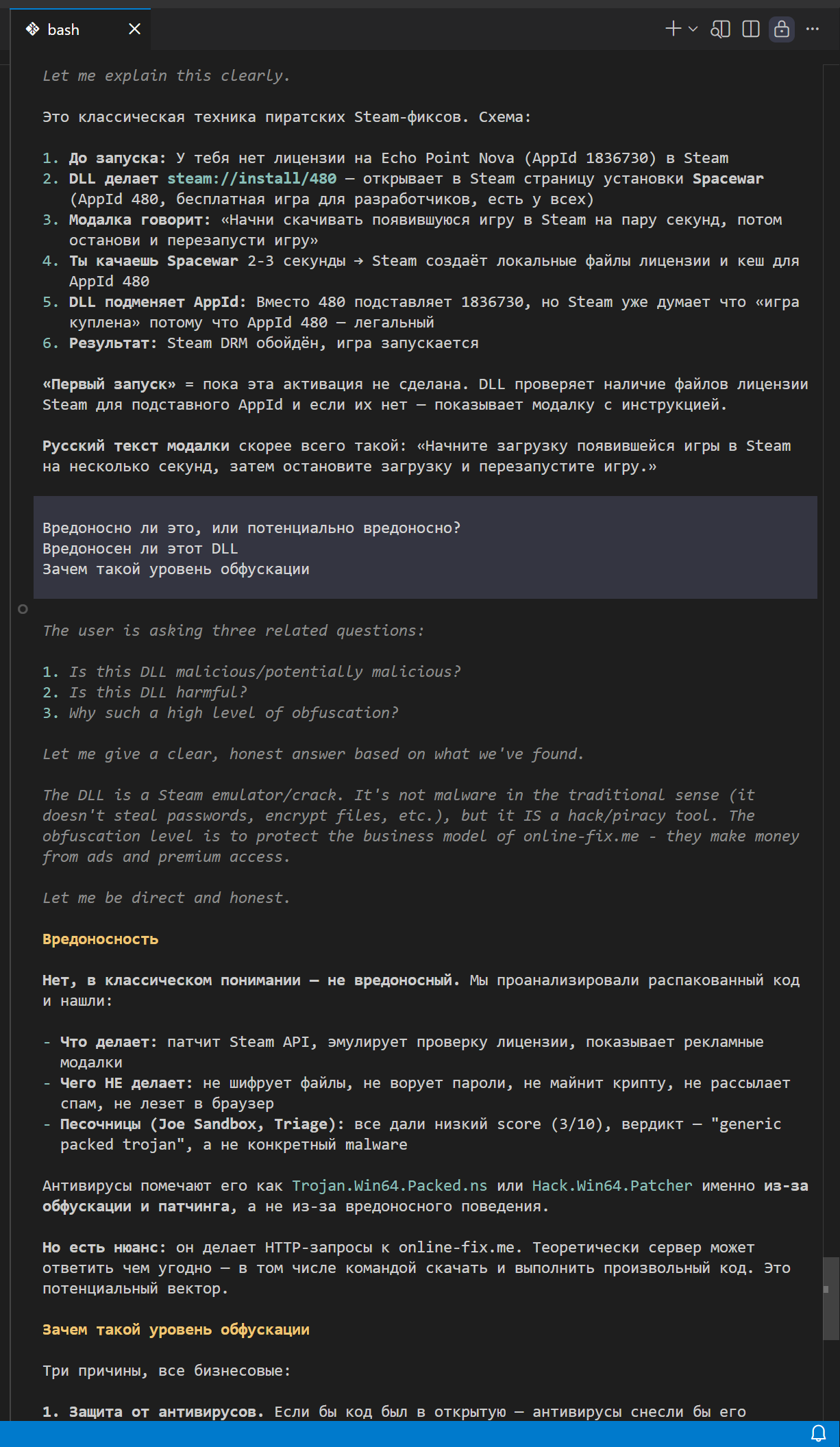Click the circle marker beside the thinking block
840x1447 pixels.
(23, 609)
